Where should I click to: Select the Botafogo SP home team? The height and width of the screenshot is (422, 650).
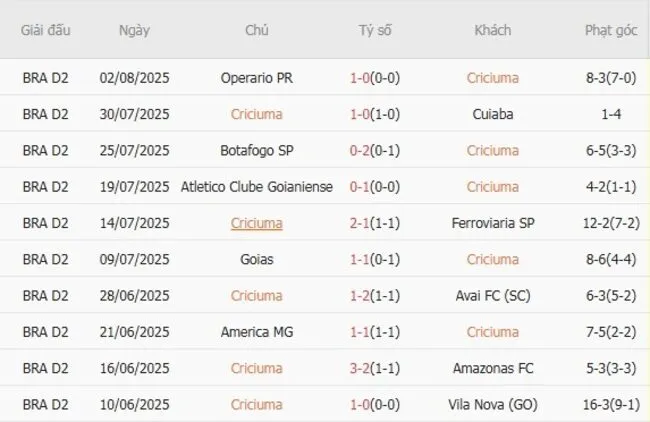[x=256, y=151]
